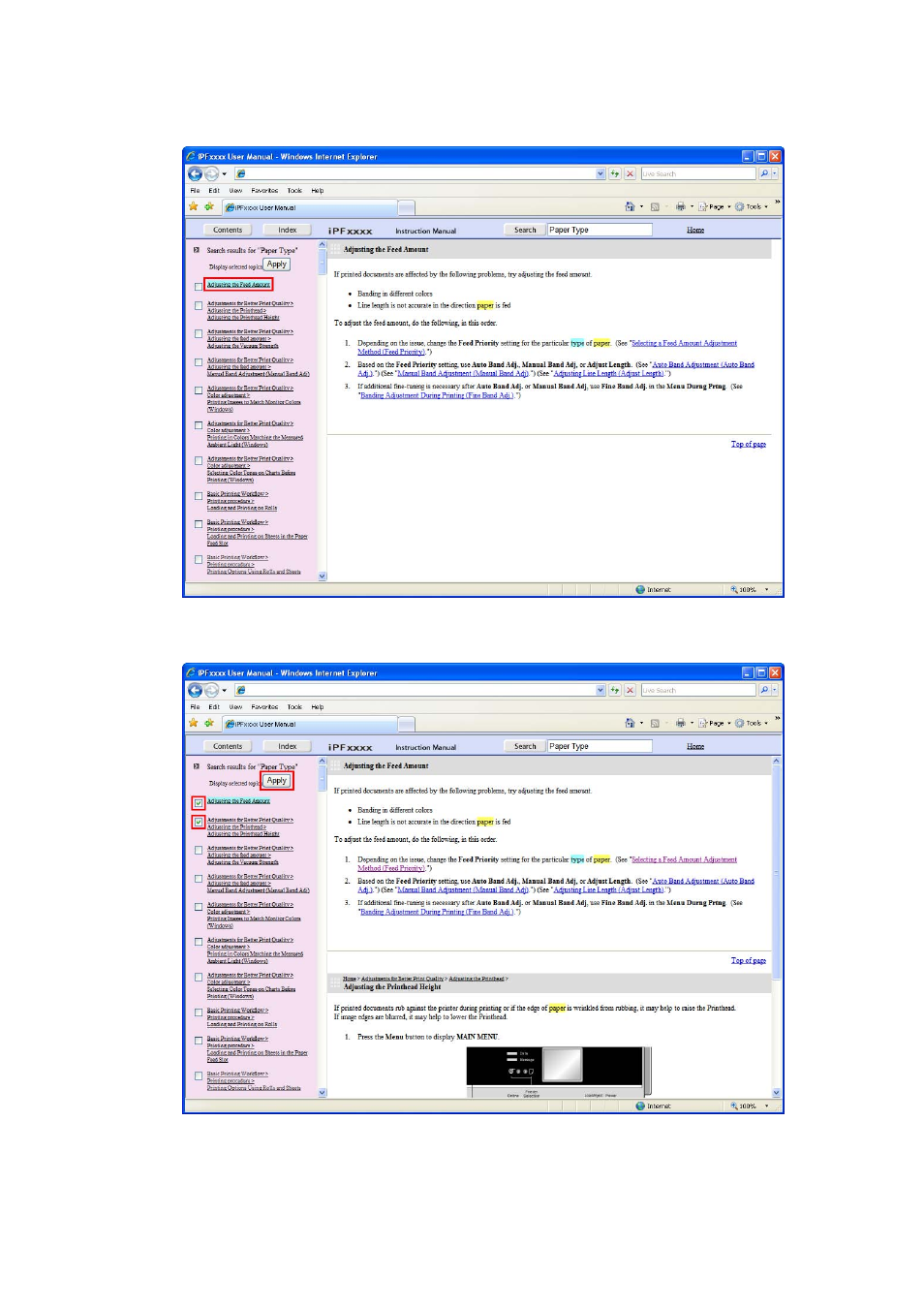Click sidebar scroll down arrow in upper window
This screenshot has height=1308, width=924.
323,576
